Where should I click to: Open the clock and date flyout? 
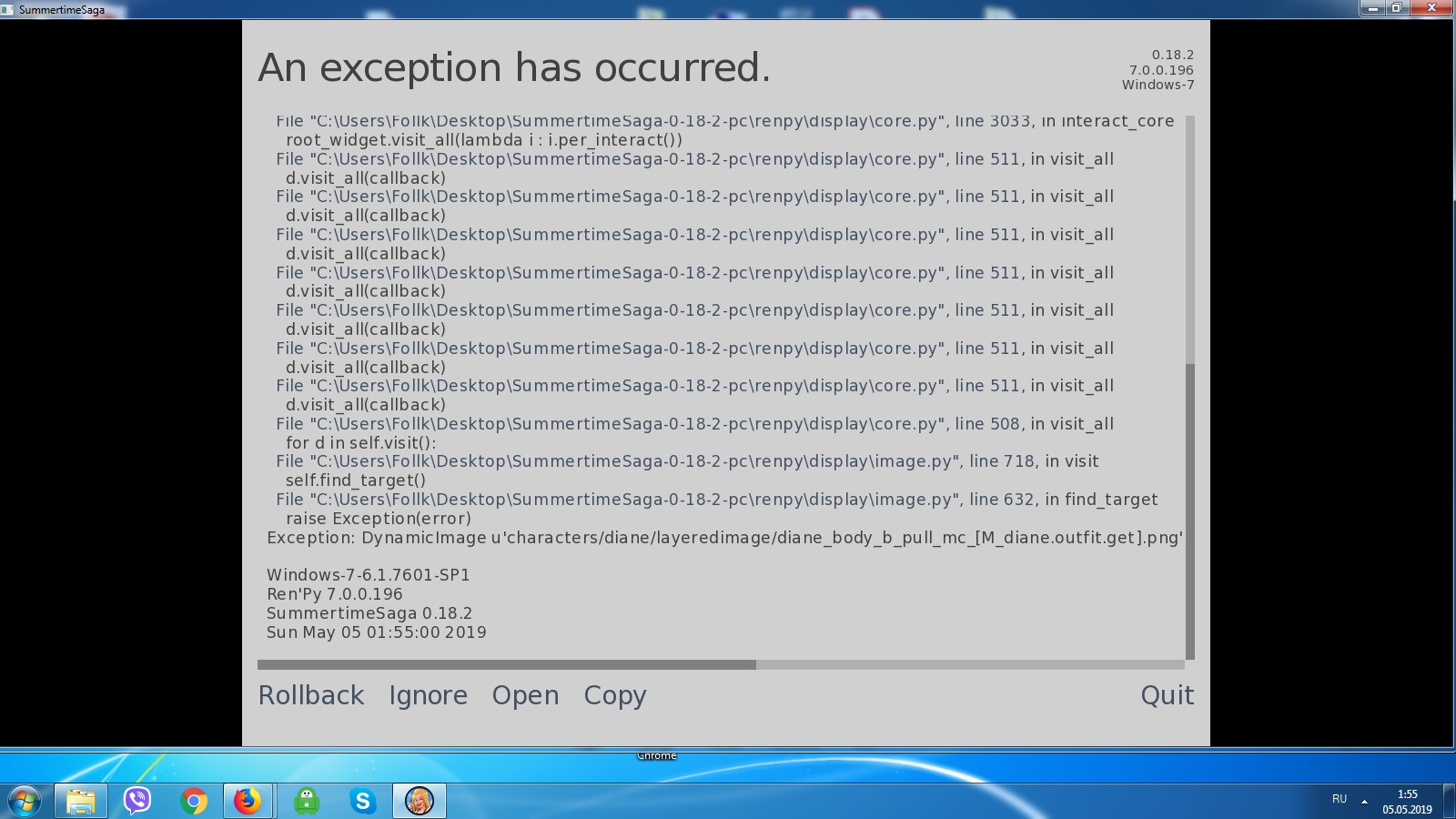1407,802
